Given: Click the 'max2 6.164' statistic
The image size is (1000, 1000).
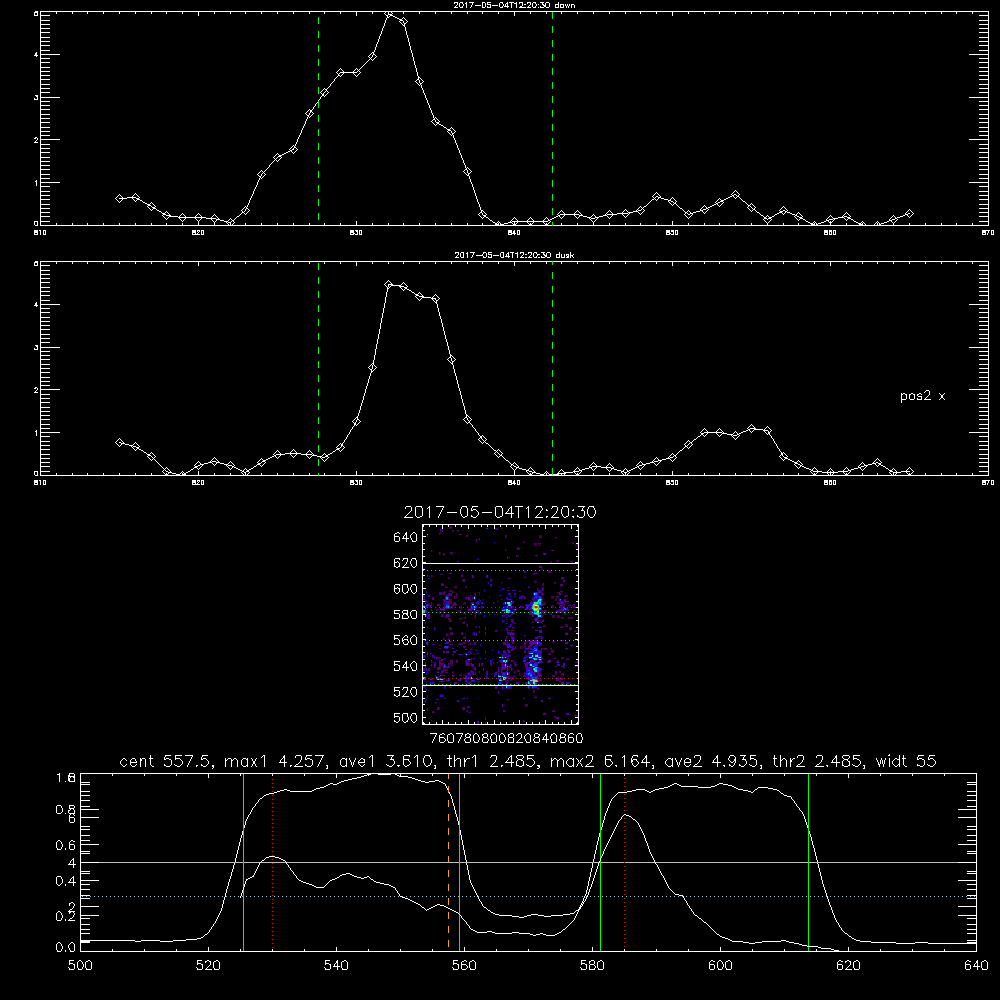Looking at the screenshot, I should click(600, 761).
